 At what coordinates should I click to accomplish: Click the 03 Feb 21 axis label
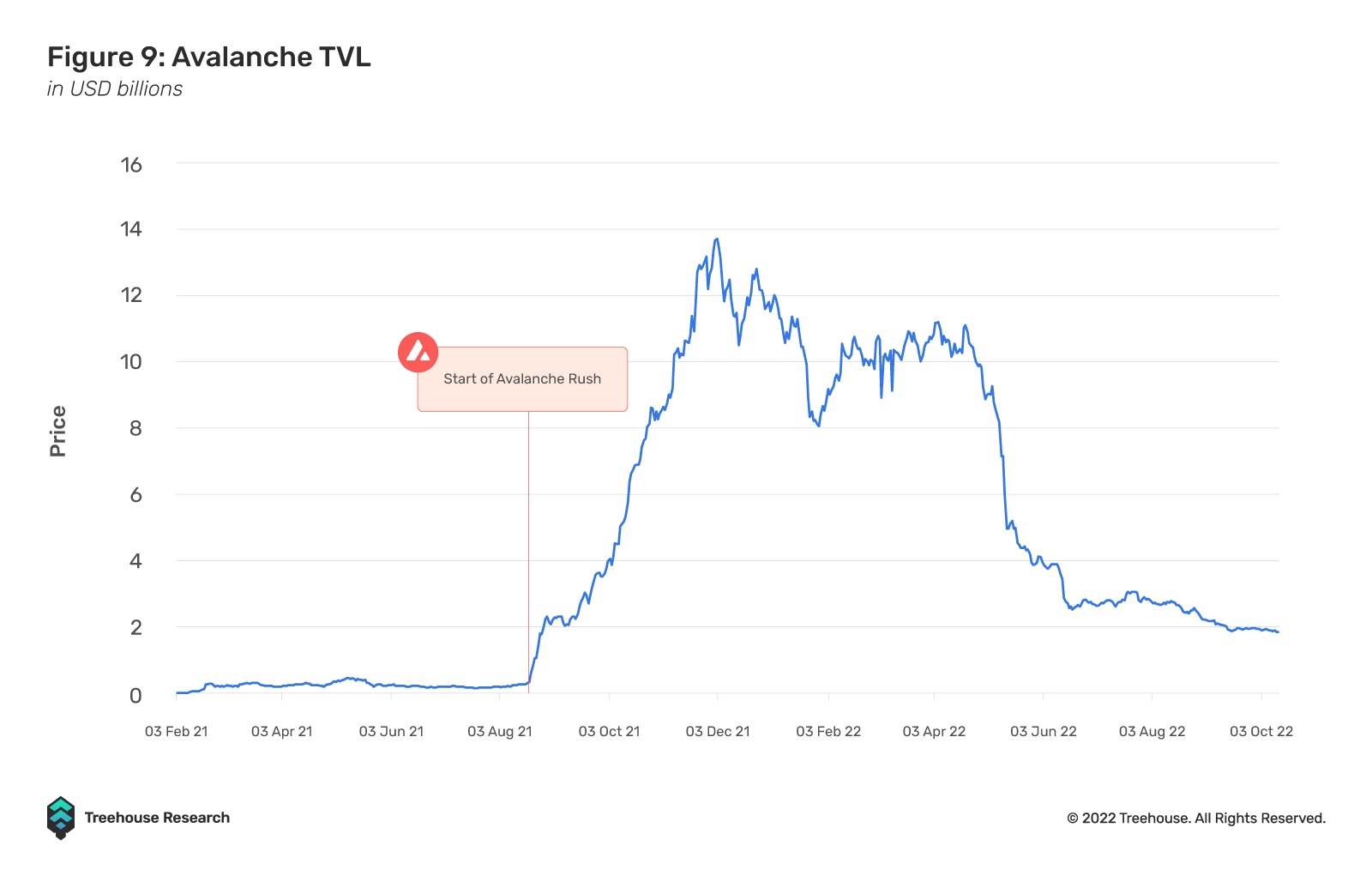click(x=177, y=731)
